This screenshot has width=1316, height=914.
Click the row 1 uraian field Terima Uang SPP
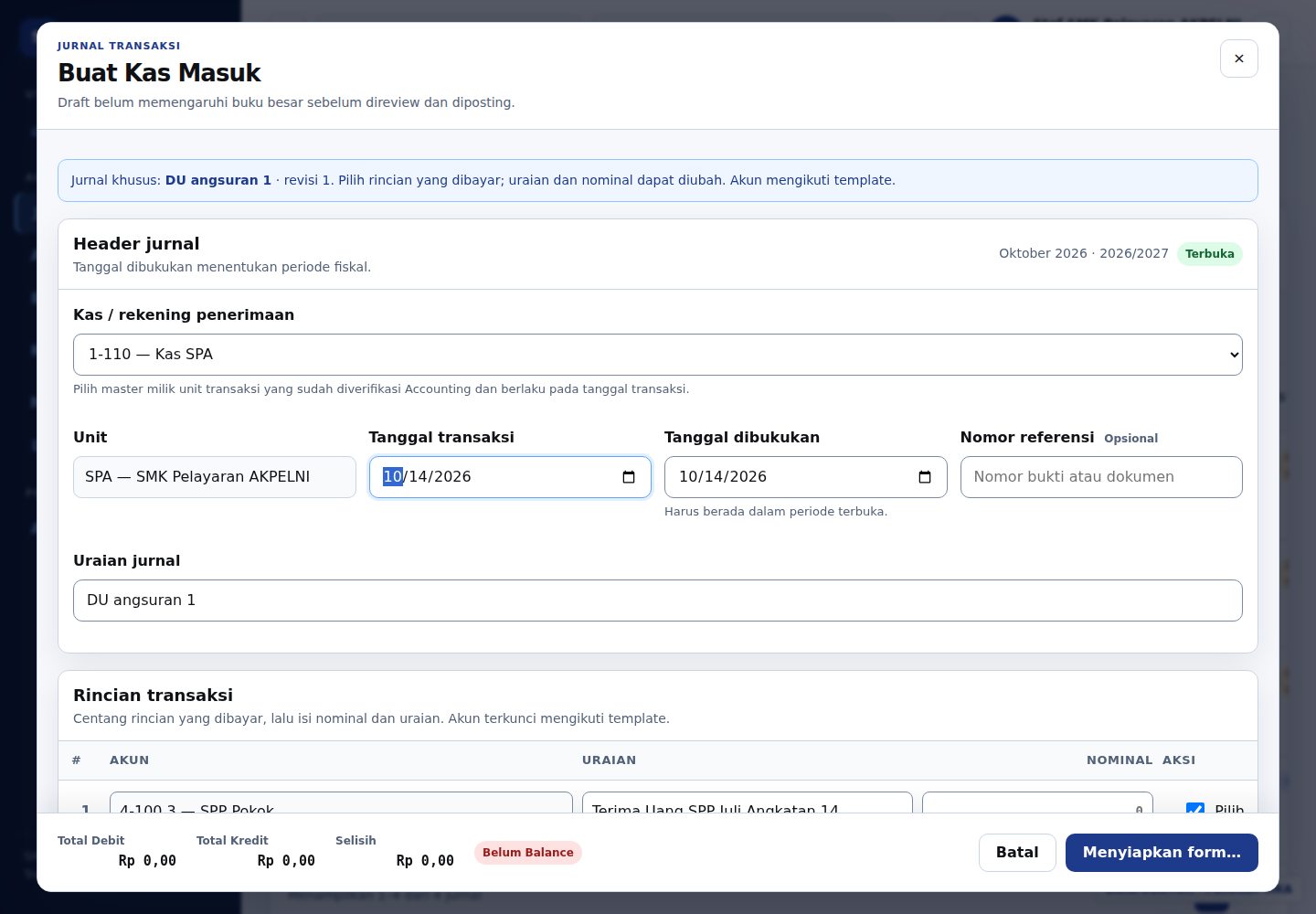point(748,803)
